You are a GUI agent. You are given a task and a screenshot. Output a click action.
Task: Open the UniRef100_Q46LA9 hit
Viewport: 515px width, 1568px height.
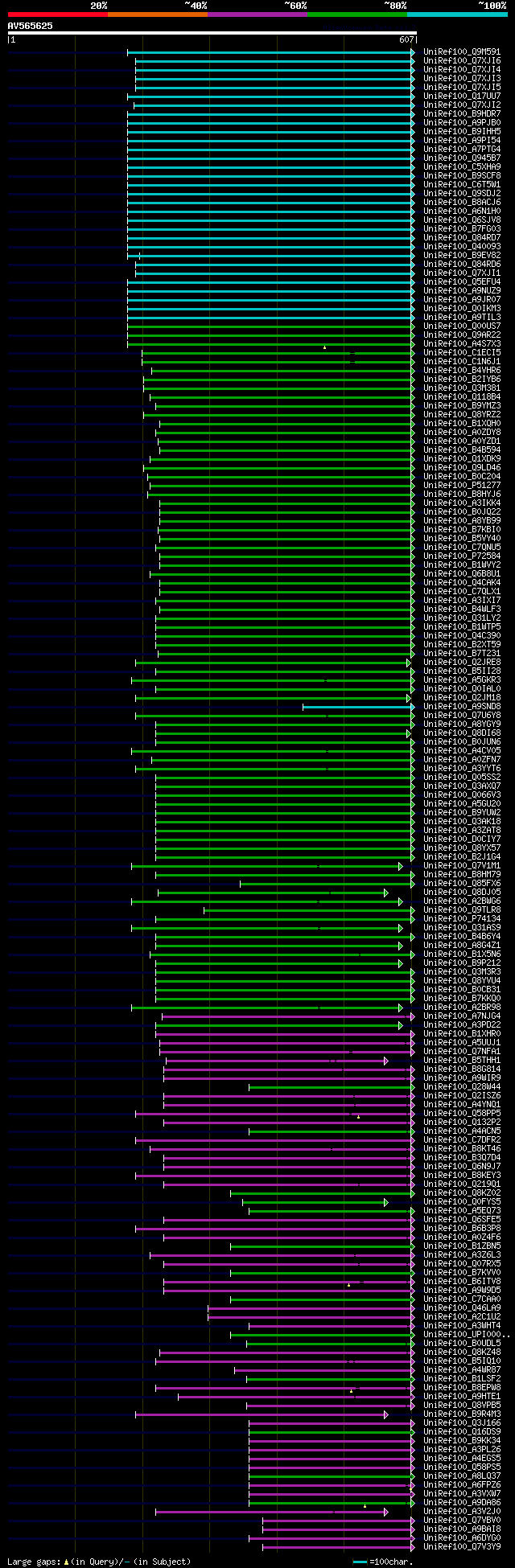pos(462,1308)
